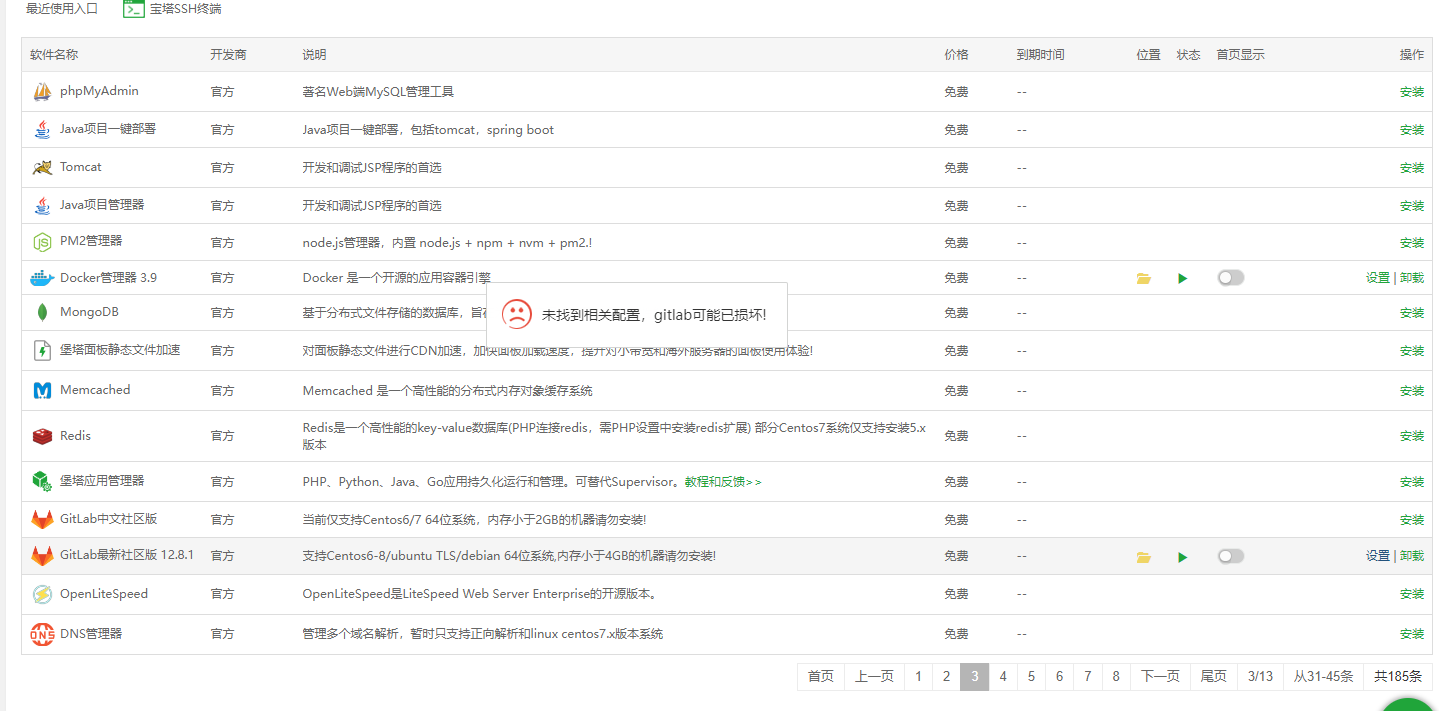The height and width of the screenshot is (711, 1439).
Task: Open the Docker管理器 folder location icon
Action: 1144,279
